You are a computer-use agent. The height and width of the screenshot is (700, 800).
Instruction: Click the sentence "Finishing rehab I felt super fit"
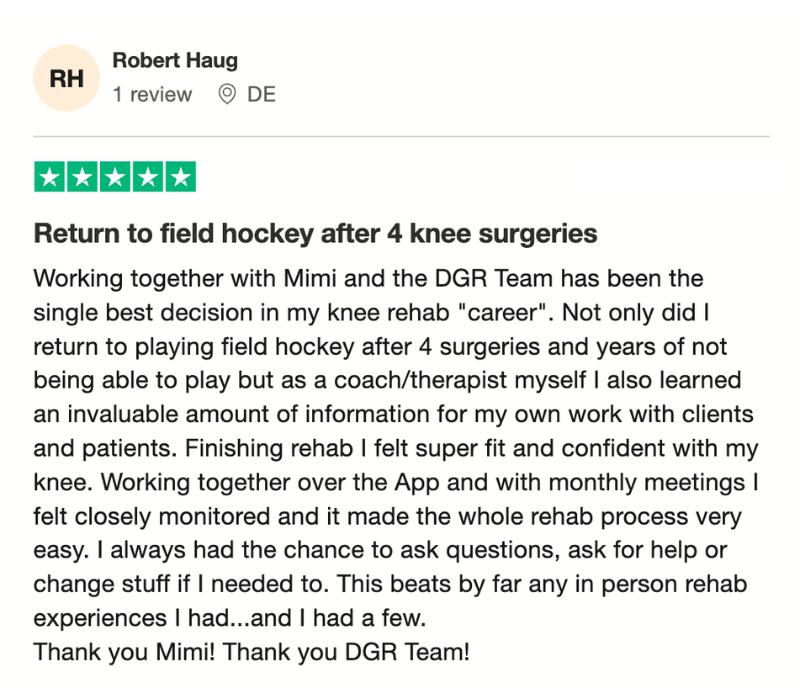(x=344, y=448)
